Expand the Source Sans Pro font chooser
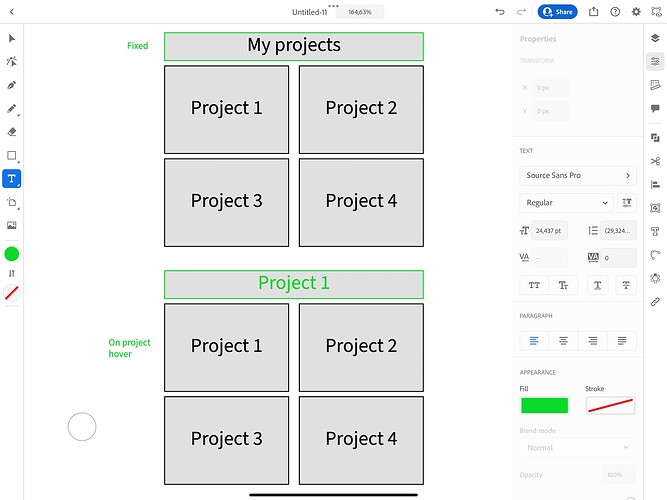Viewport: 667px width, 500px height. [x=578, y=176]
